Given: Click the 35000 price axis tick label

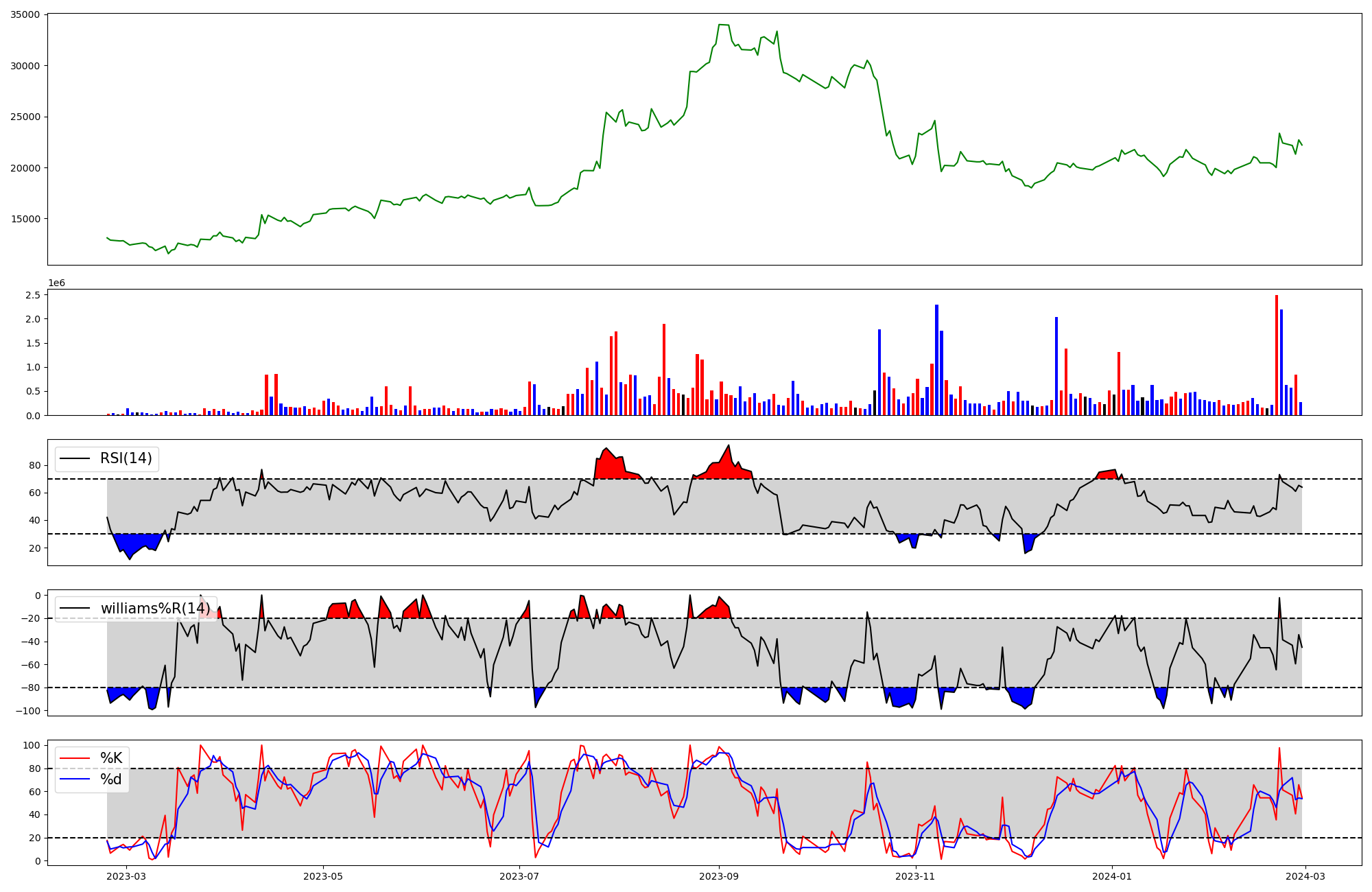Looking at the screenshot, I should (25, 14).
